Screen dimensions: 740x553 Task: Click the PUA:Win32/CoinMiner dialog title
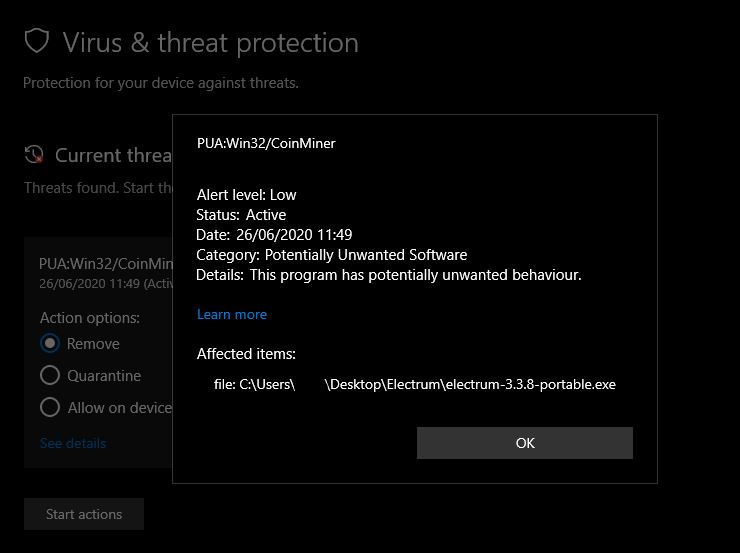pyautogui.click(x=266, y=143)
